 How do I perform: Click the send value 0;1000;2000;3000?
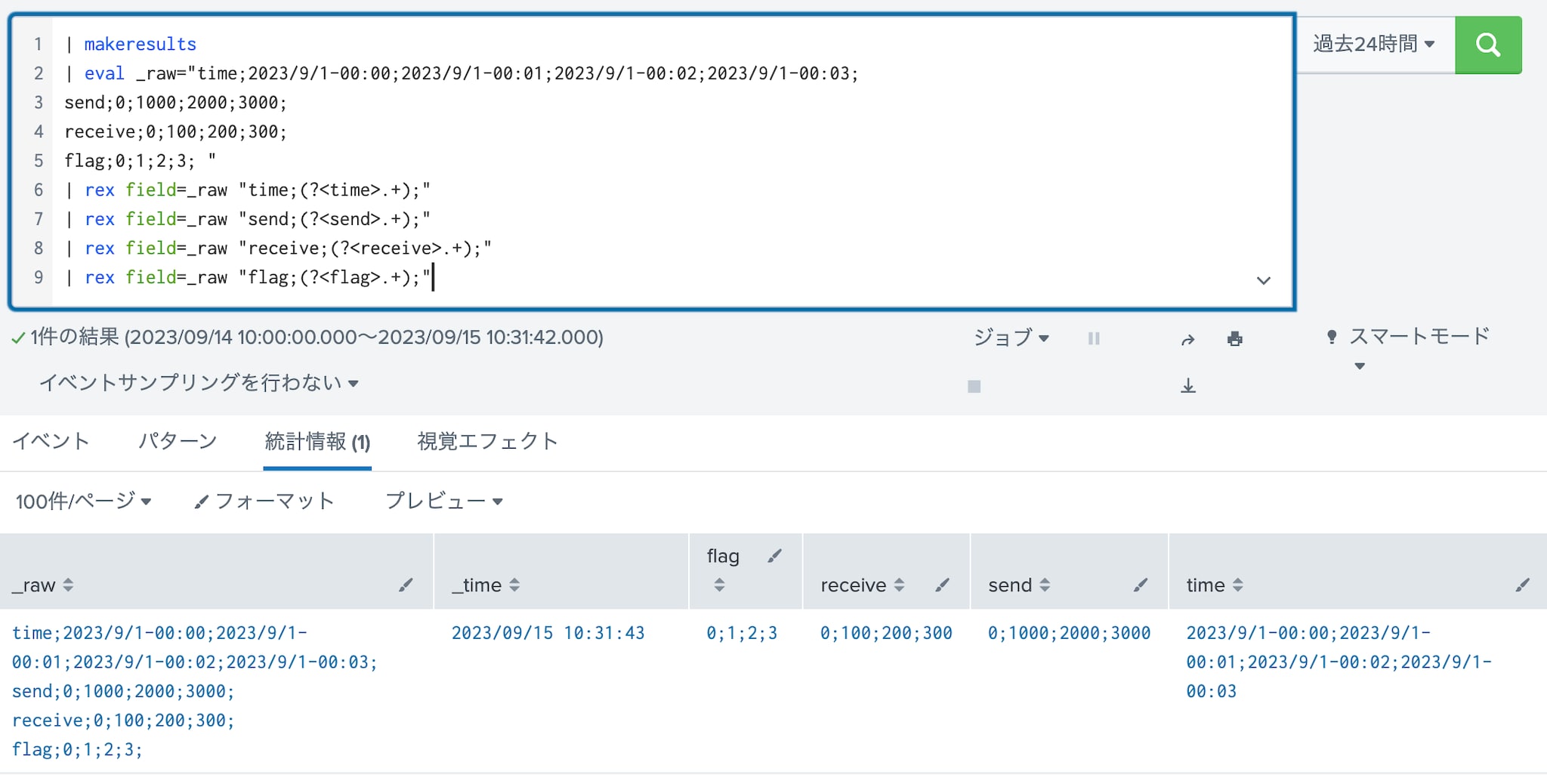point(1069,633)
